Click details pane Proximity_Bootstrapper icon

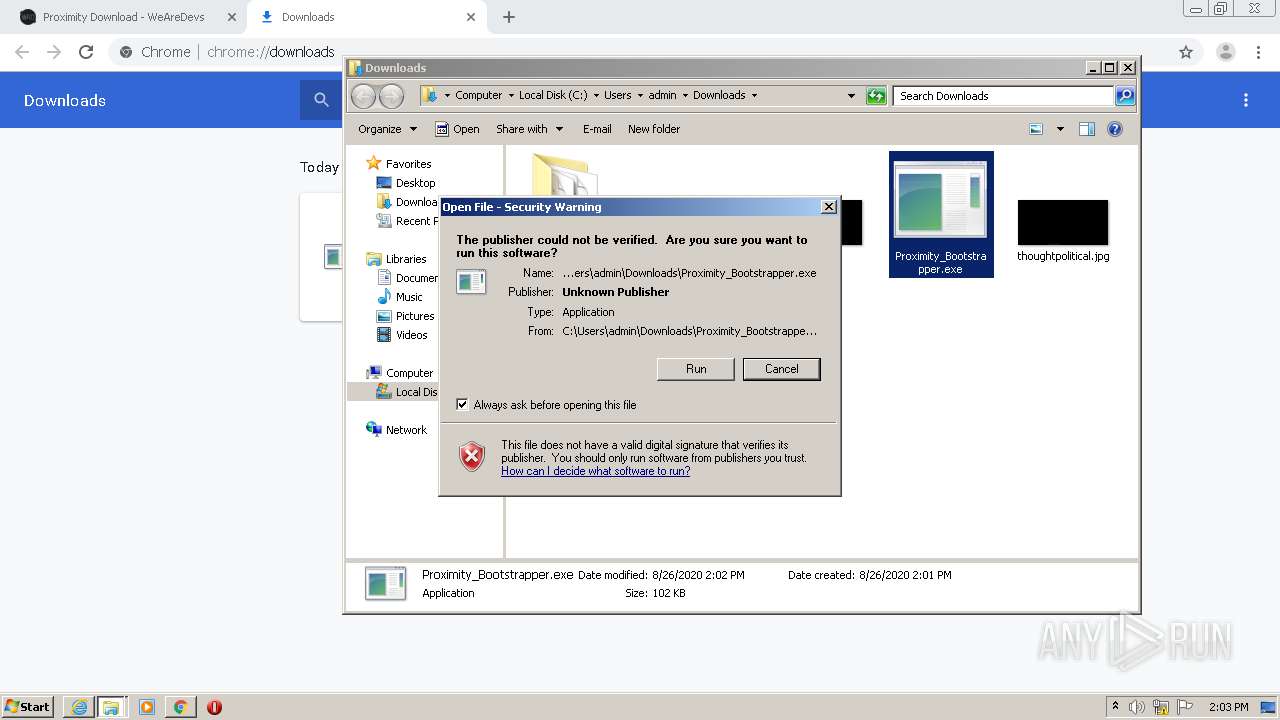pos(385,583)
